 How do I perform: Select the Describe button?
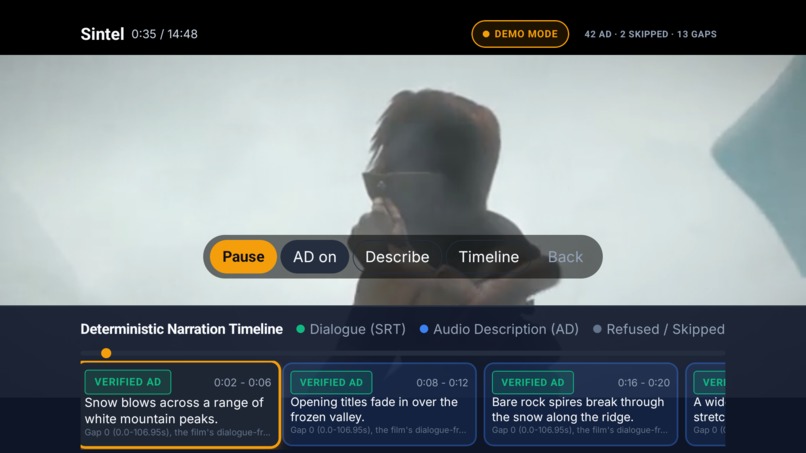pyautogui.click(x=397, y=257)
